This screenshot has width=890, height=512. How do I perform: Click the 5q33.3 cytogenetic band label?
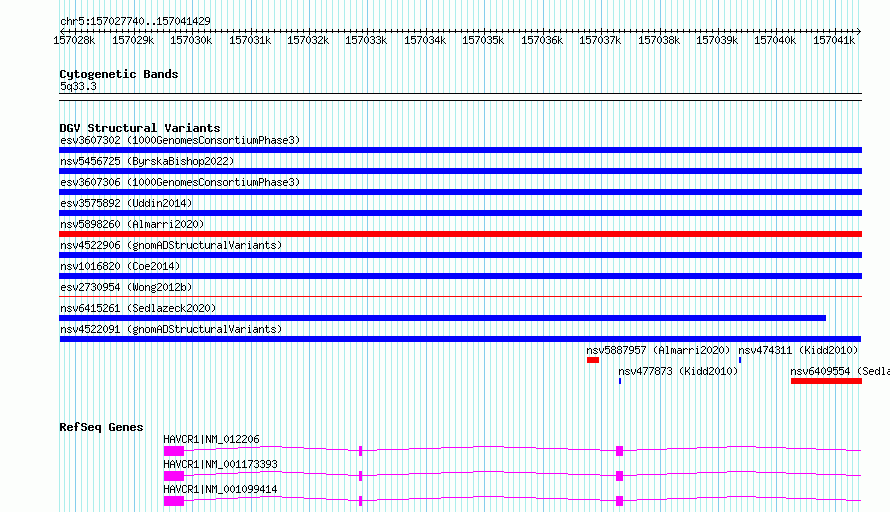click(78, 86)
